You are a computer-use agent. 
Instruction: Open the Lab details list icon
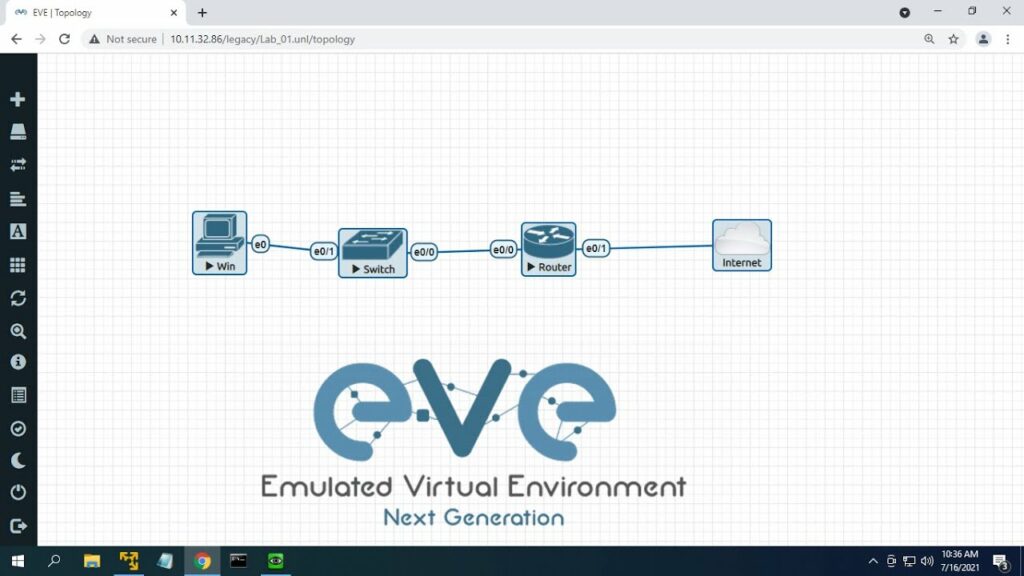[18, 395]
